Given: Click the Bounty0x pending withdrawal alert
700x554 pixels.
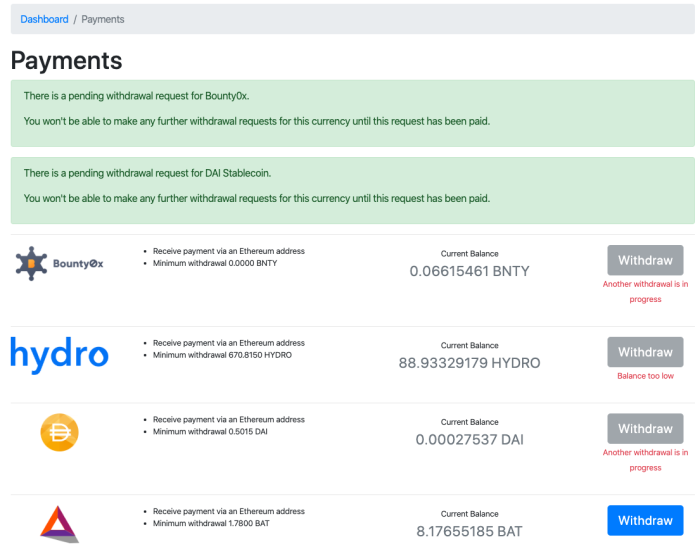Looking at the screenshot, I should (x=353, y=113).
